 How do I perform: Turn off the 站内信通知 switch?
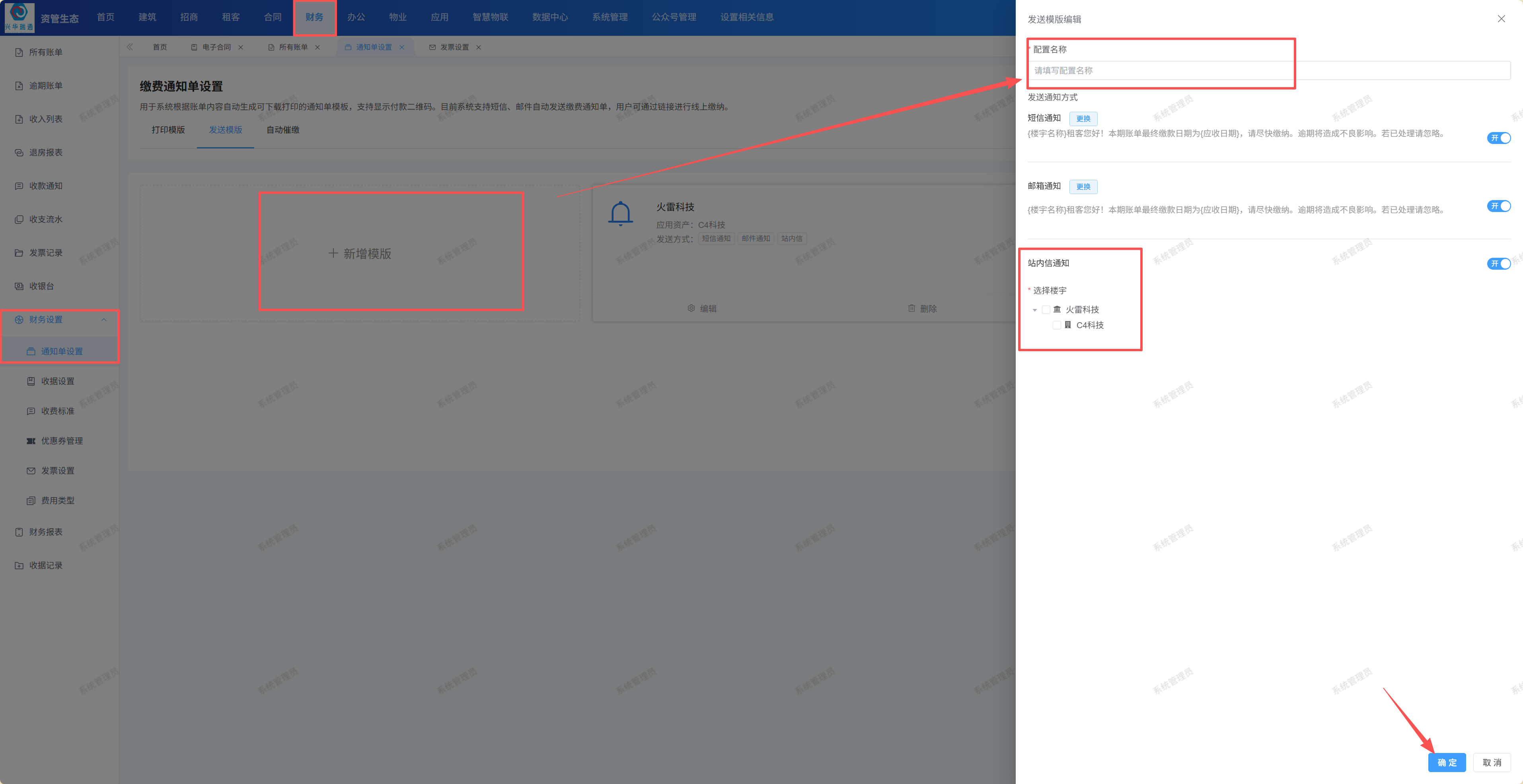1498,264
